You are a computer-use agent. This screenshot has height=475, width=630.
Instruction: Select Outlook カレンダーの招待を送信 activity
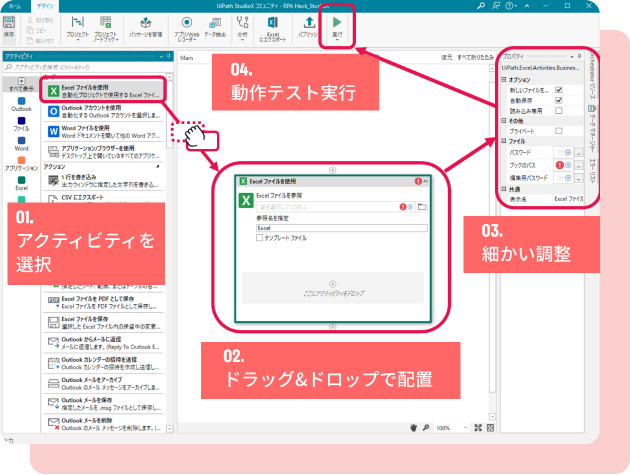[103, 363]
